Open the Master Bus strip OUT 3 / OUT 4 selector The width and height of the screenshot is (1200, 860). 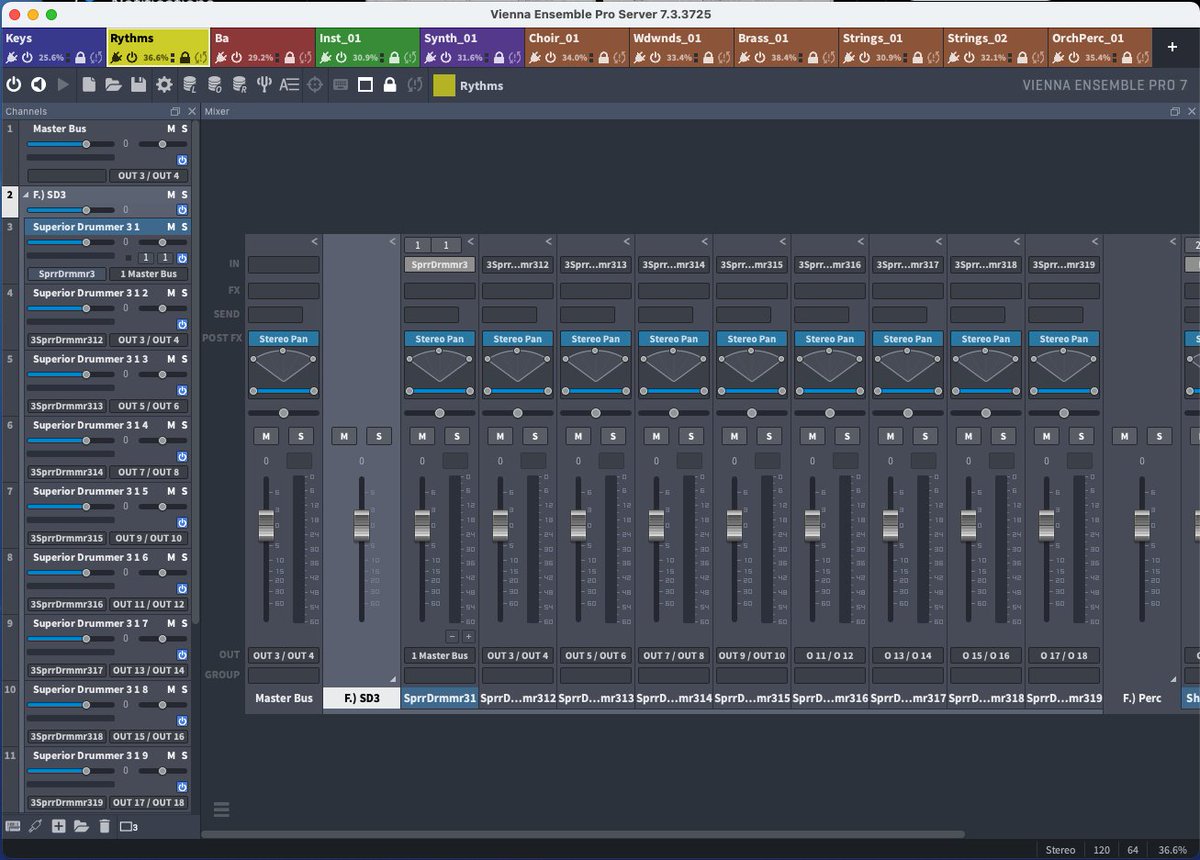[284, 655]
